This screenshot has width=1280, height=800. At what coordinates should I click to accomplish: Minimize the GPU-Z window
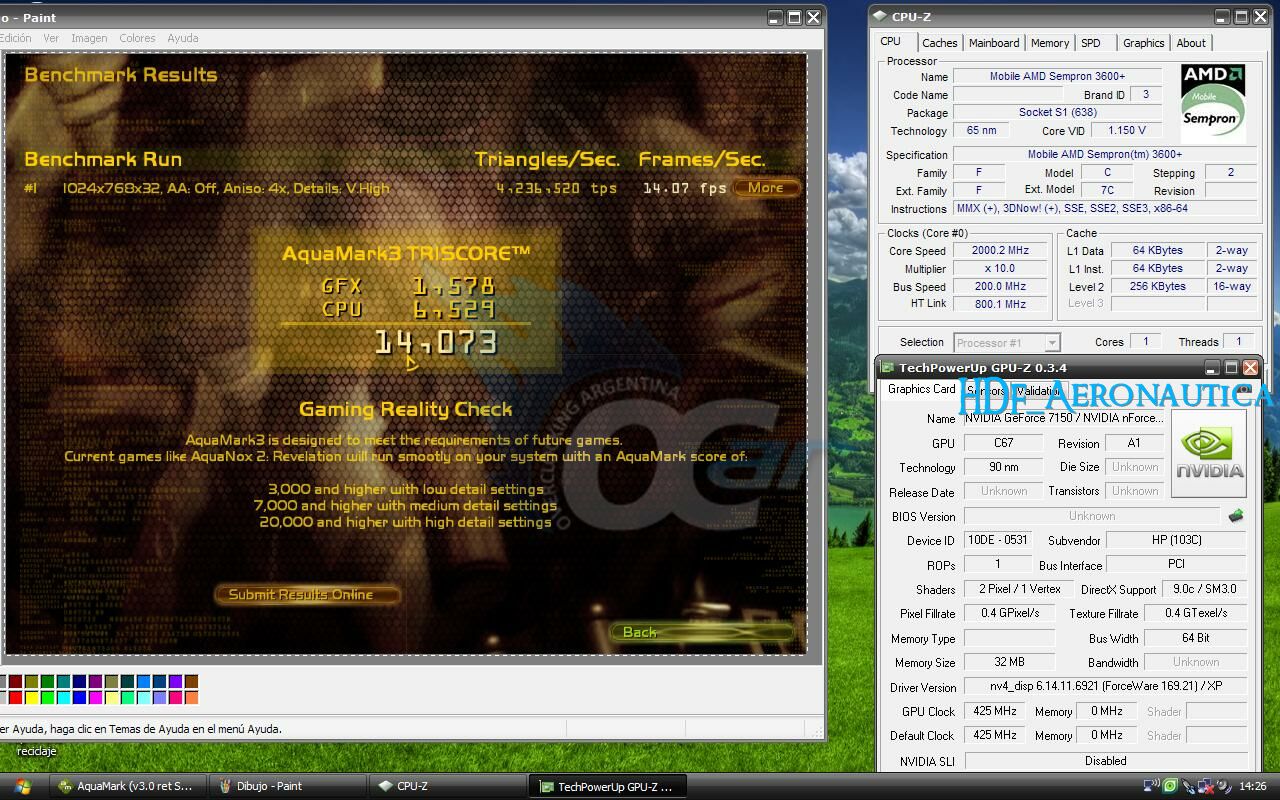[1212, 368]
